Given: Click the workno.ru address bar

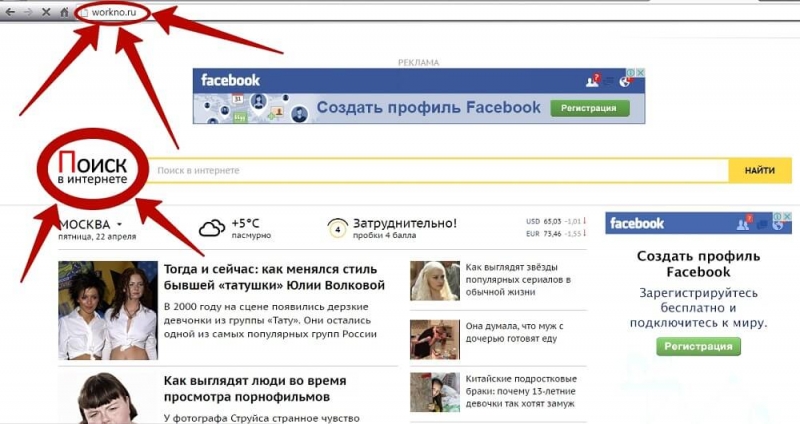Looking at the screenshot, I should (x=113, y=12).
